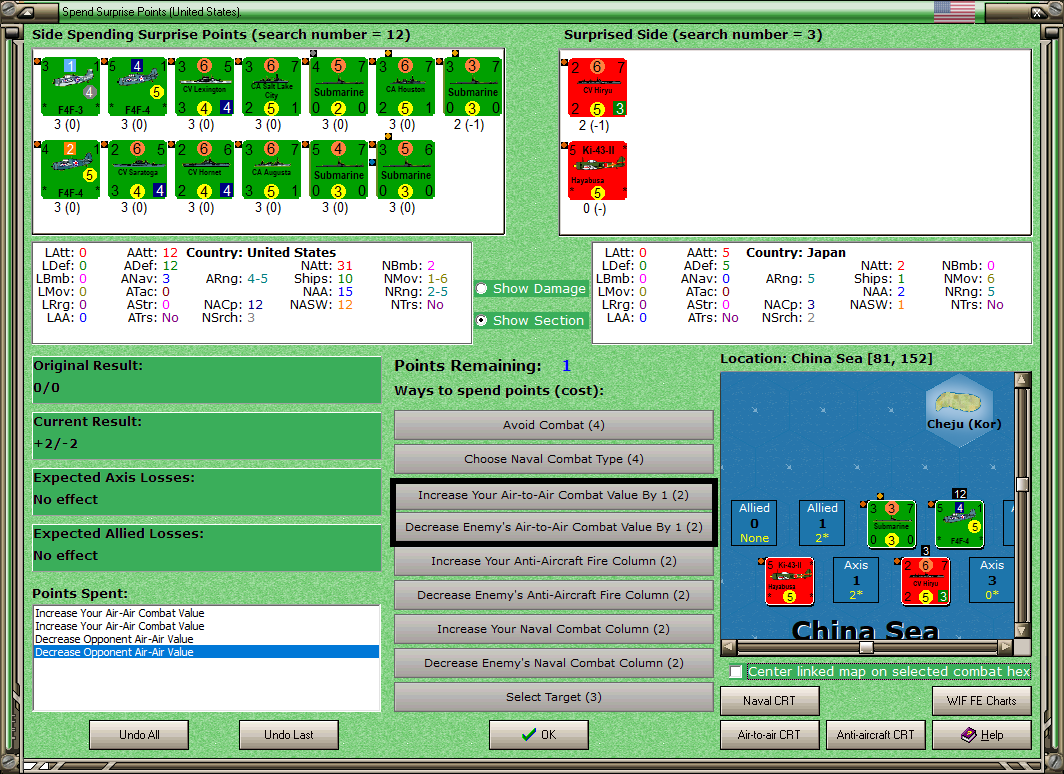Image resolution: width=1064 pixels, height=774 pixels.
Task: Click the Allied 0 None sea box marker
Action: coord(755,523)
